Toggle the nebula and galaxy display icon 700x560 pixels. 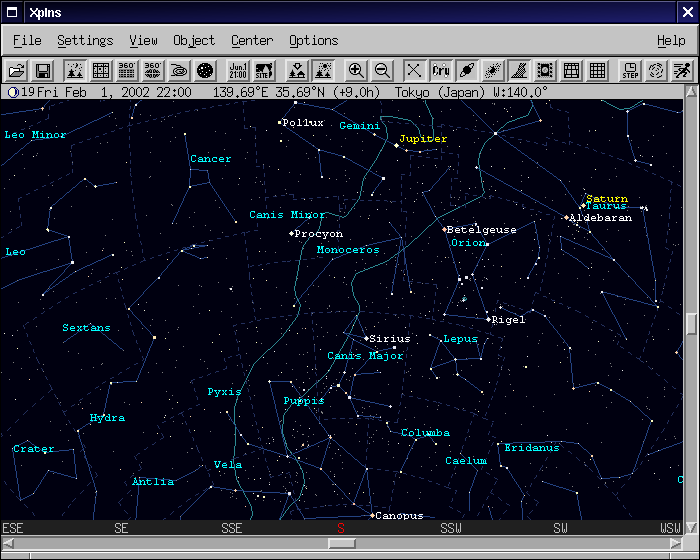click(493, 71)
